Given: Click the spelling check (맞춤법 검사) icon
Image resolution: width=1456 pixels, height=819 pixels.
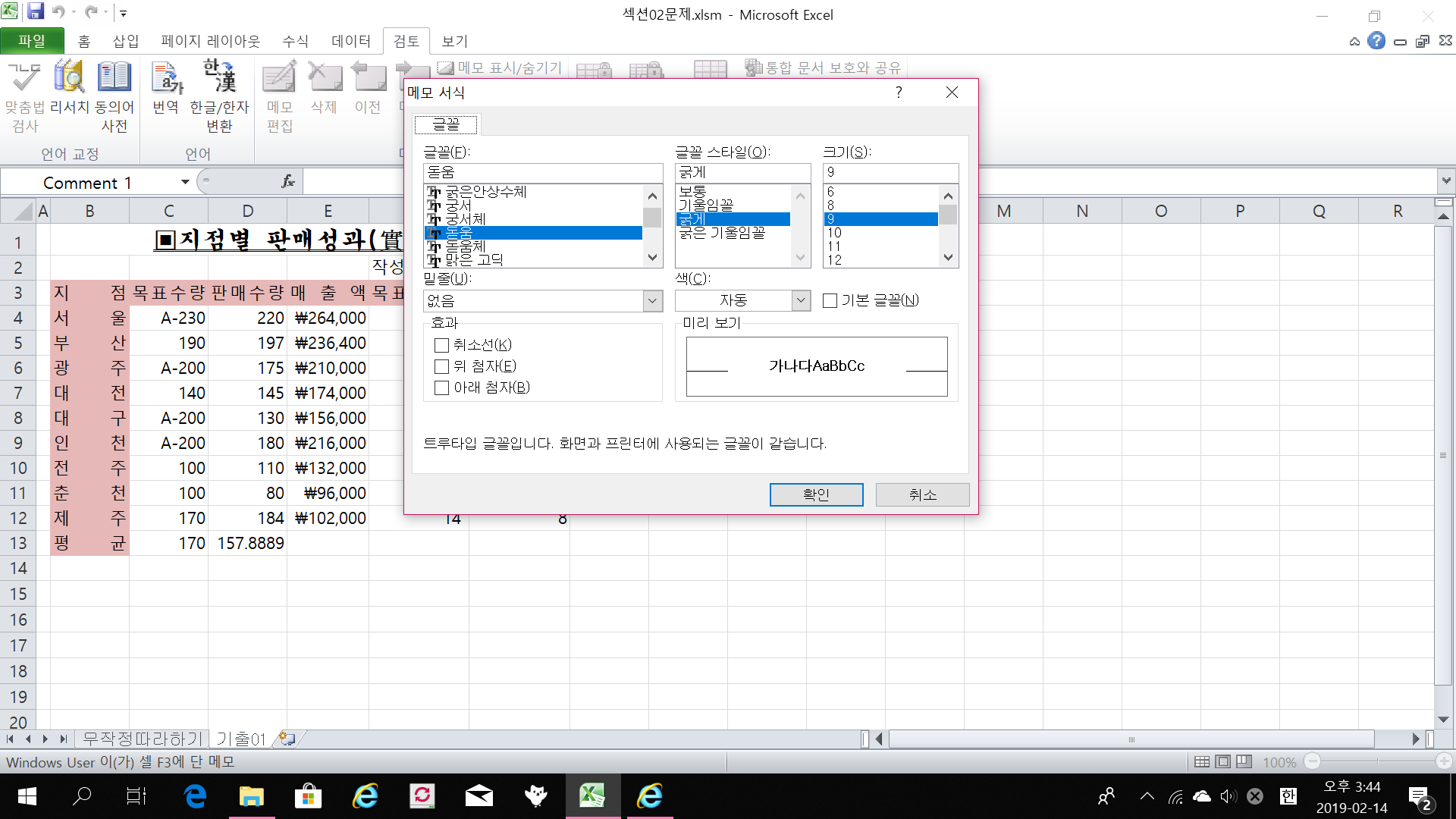Looking at the screenshot, I should [24, 78].
